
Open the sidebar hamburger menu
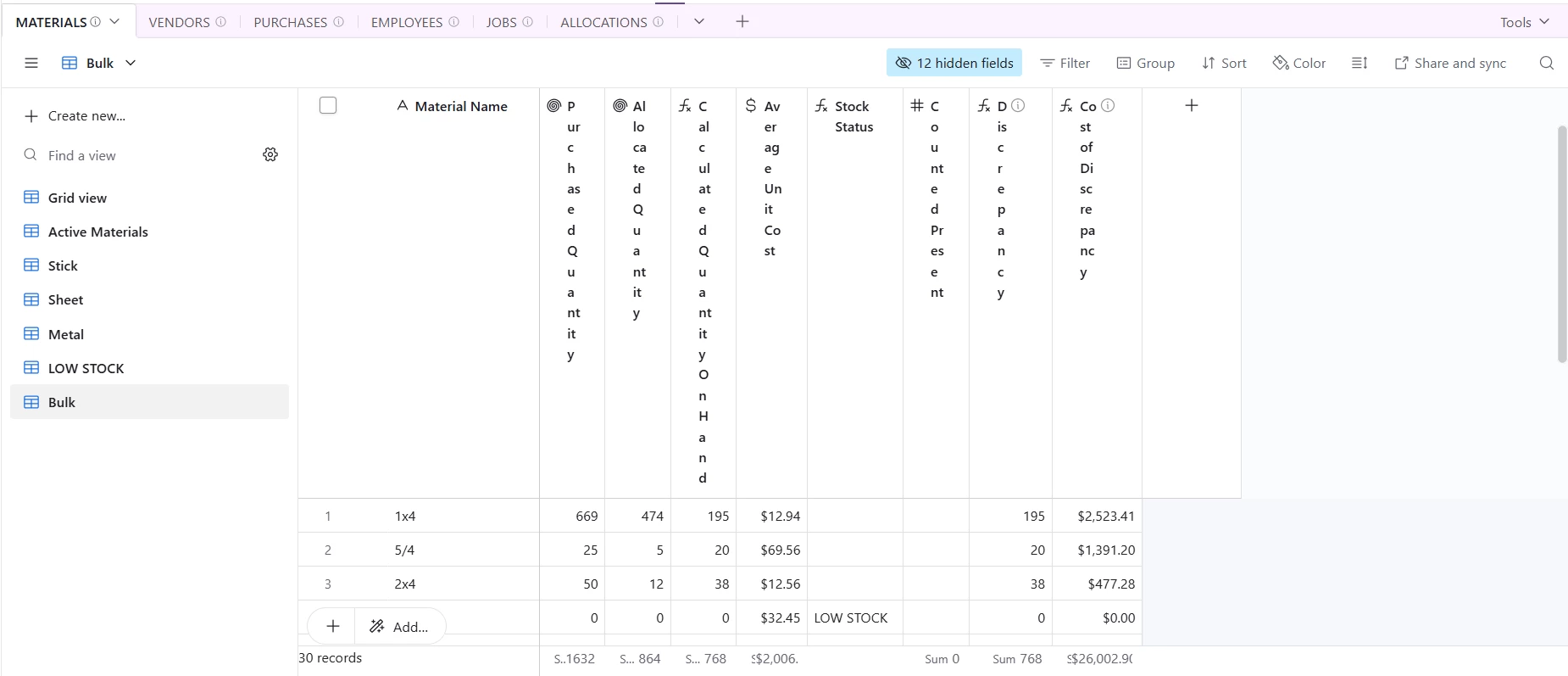[x=31, y=63]
